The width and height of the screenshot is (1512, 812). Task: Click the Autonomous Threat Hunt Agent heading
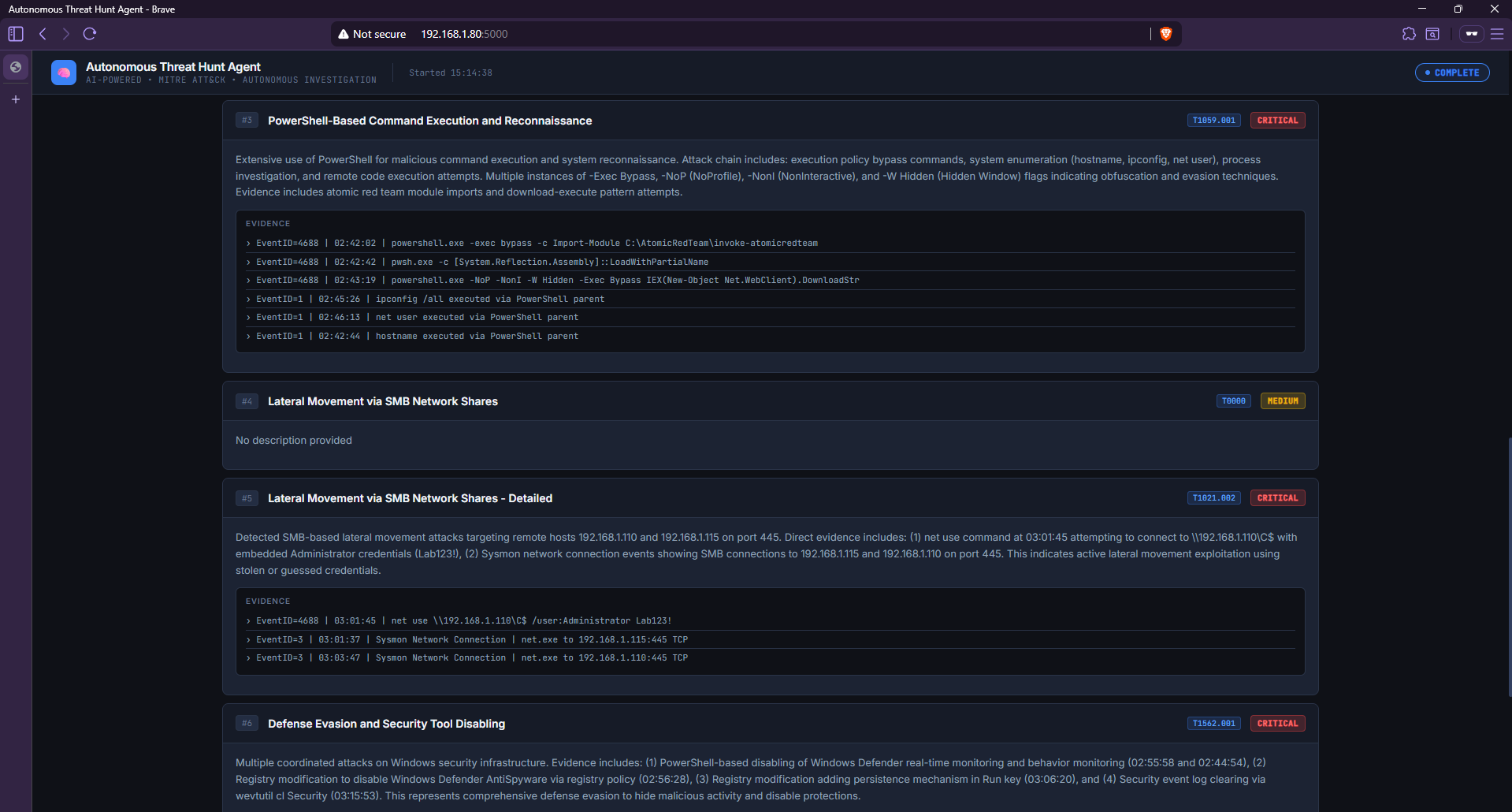pyautogui.click(x=173, y=67)
